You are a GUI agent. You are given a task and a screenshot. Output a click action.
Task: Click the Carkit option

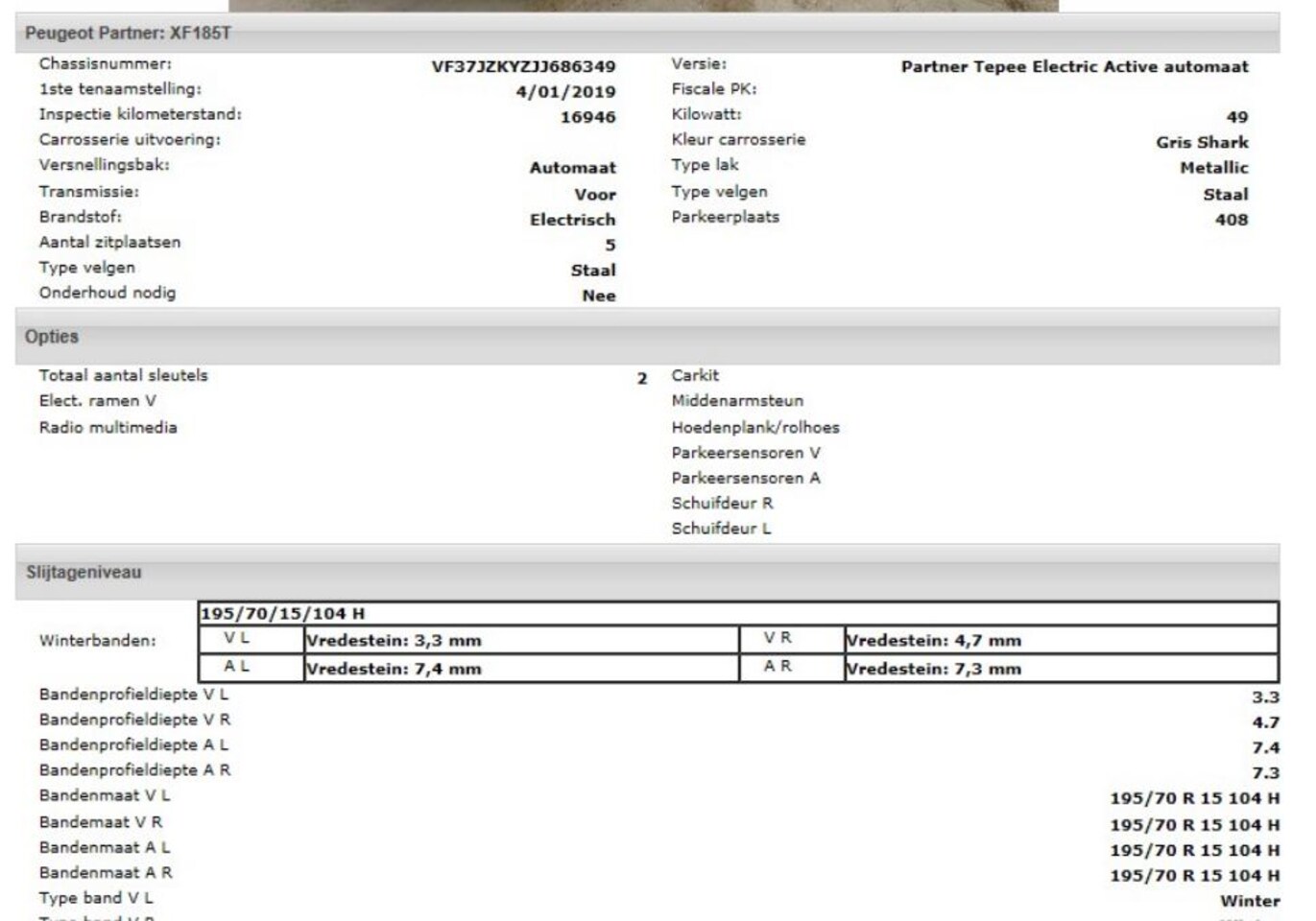tap(695, 376)
